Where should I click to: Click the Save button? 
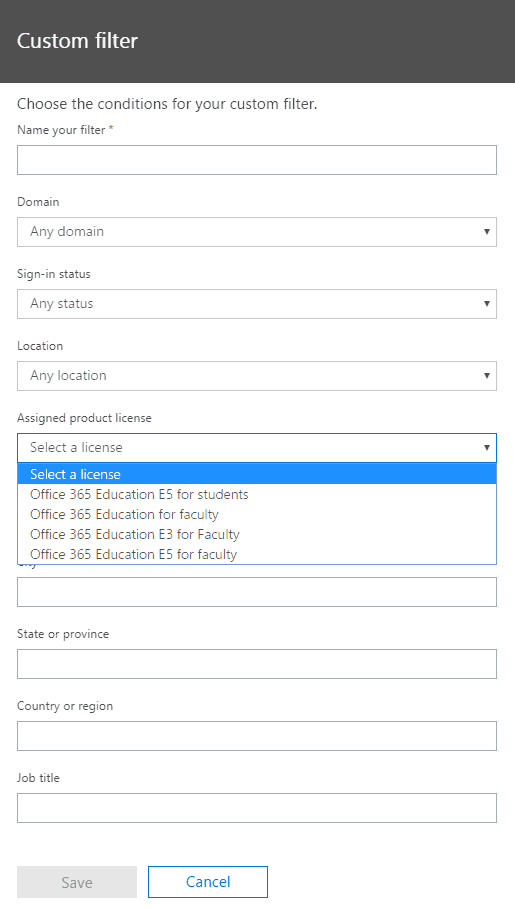(77, 882)
